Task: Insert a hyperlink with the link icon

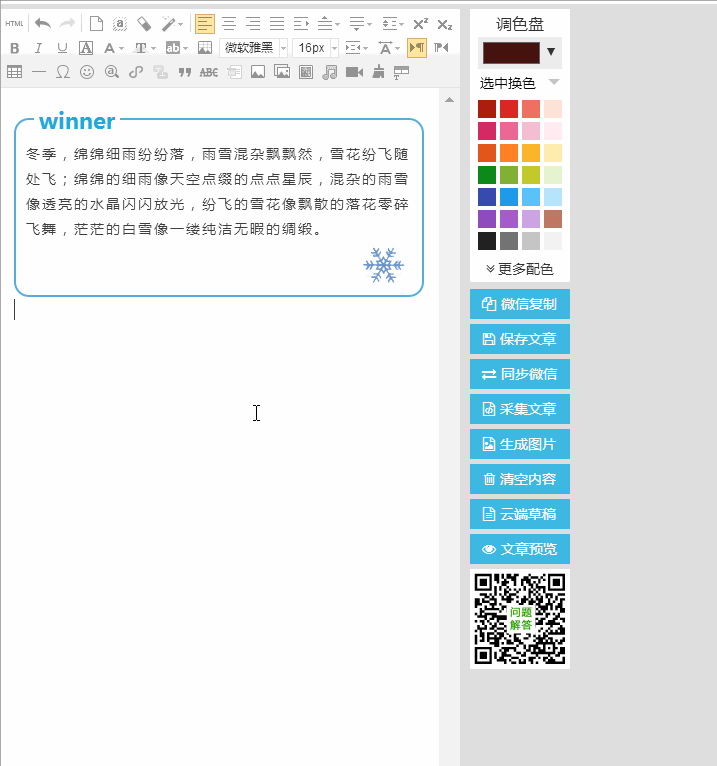Action: [x=136, y=72]
